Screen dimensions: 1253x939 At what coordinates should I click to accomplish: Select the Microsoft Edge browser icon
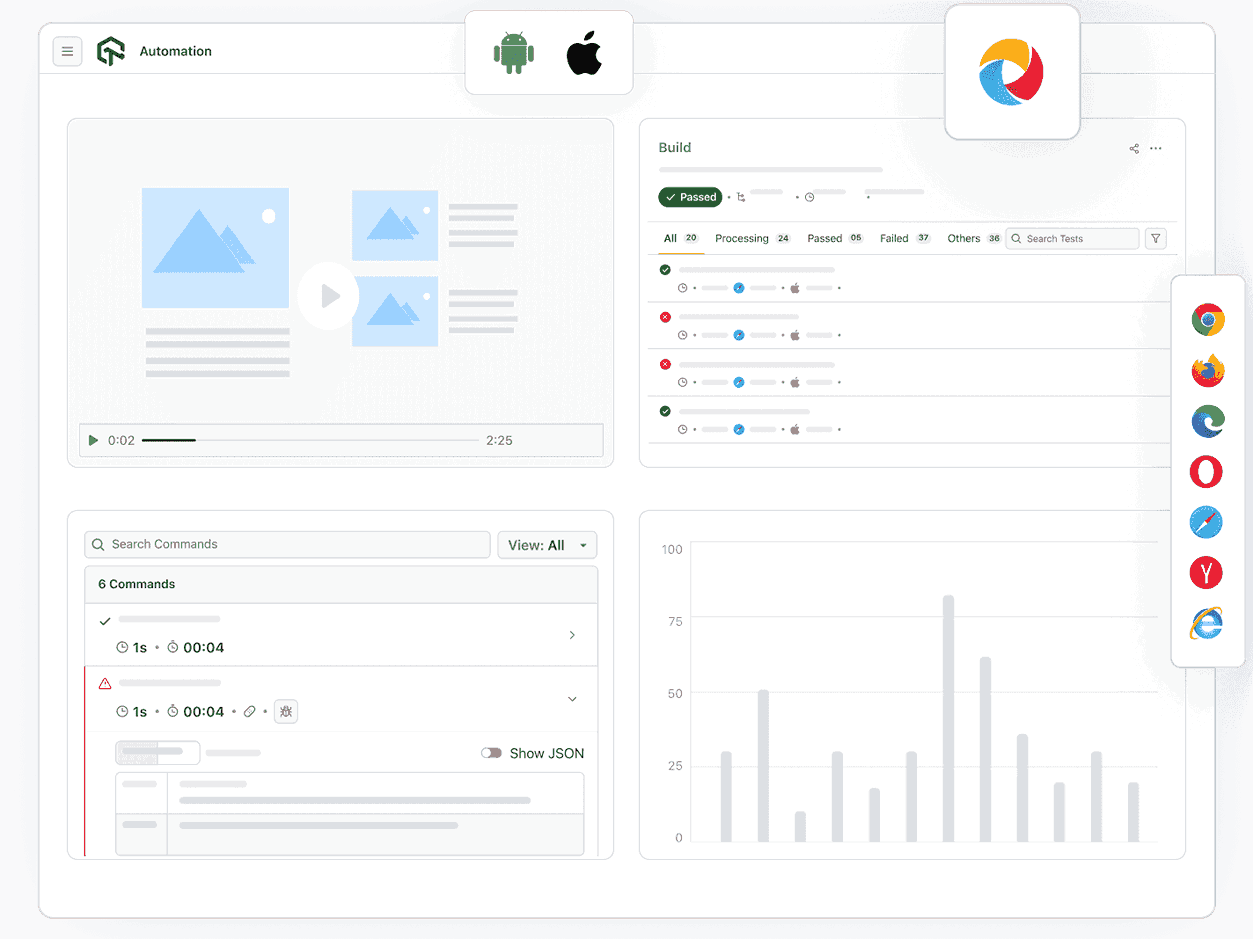click(1206, 421)
